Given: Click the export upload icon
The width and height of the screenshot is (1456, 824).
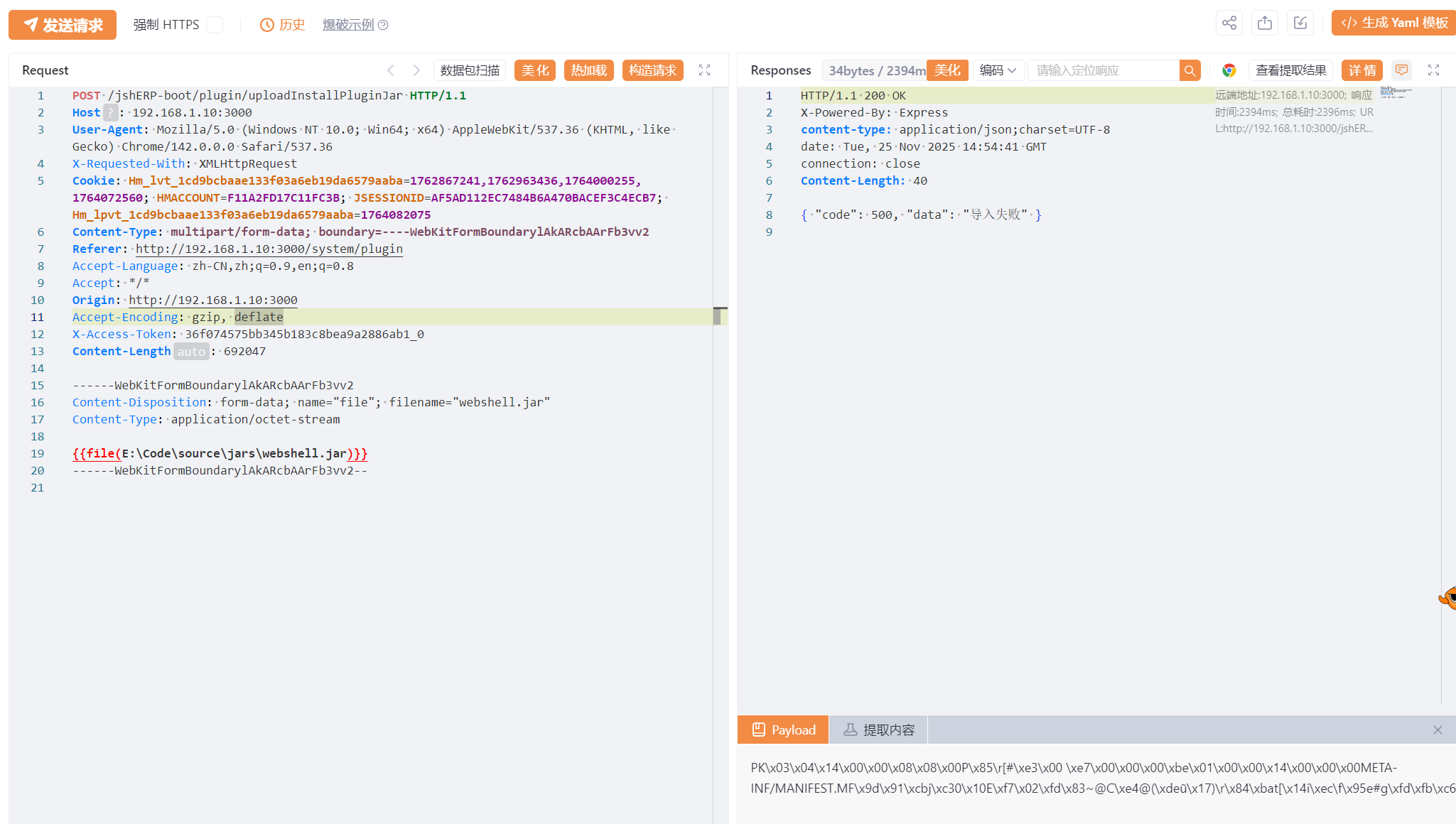Looking at the screenshot, I should click(x=1264, y=23).
